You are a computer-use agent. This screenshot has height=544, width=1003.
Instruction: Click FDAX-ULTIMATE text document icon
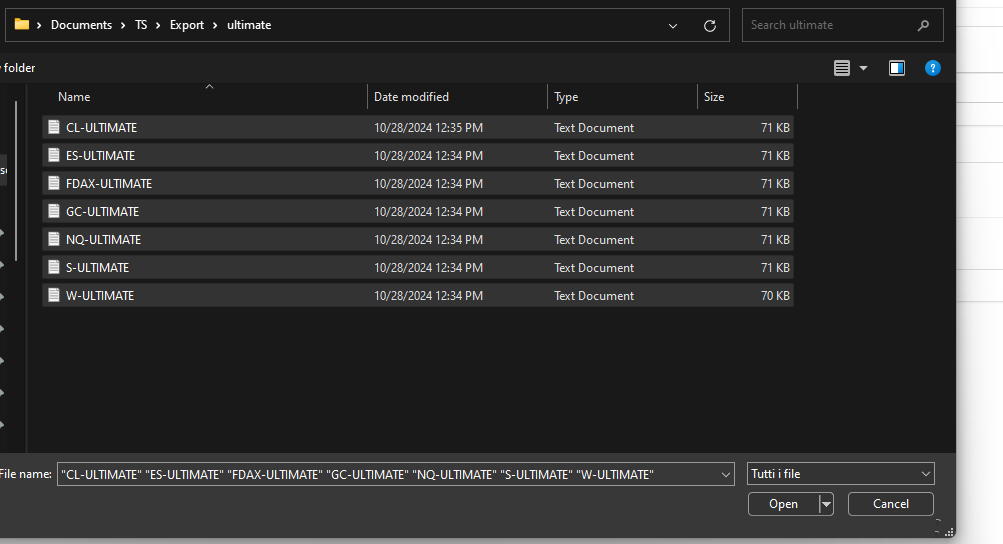point(54,184)
